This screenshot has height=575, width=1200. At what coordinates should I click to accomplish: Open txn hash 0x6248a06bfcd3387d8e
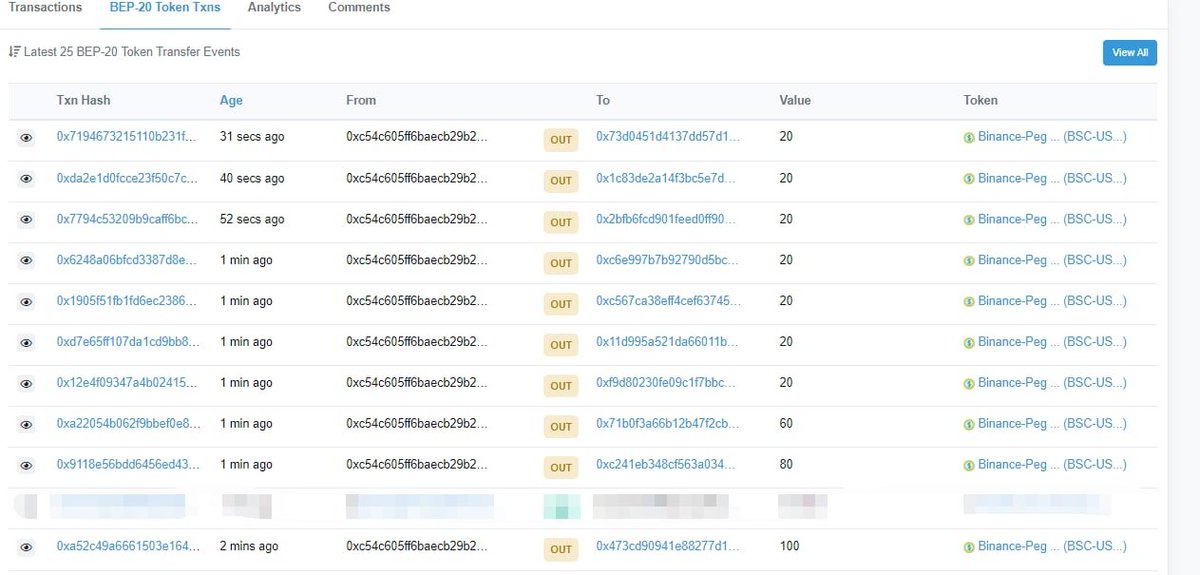click(x=128, y=260)
